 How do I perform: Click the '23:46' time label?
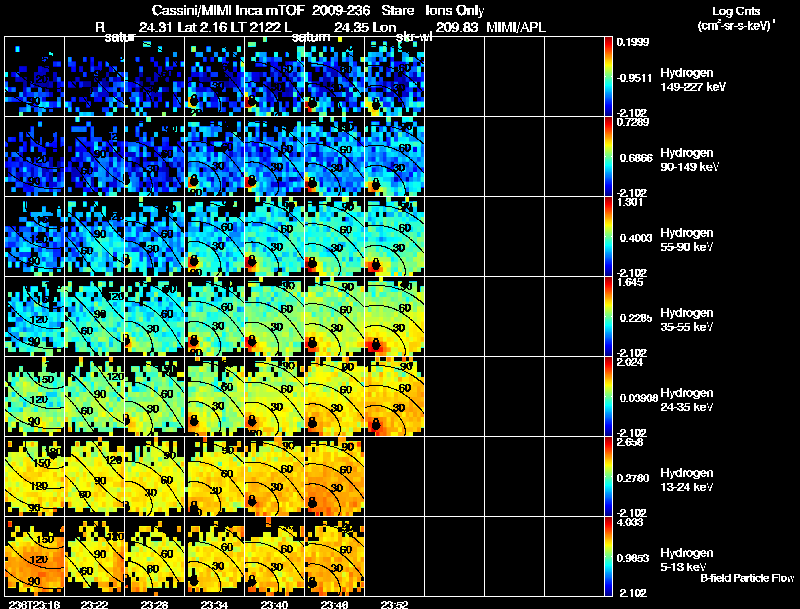click(x=335, y=604)
